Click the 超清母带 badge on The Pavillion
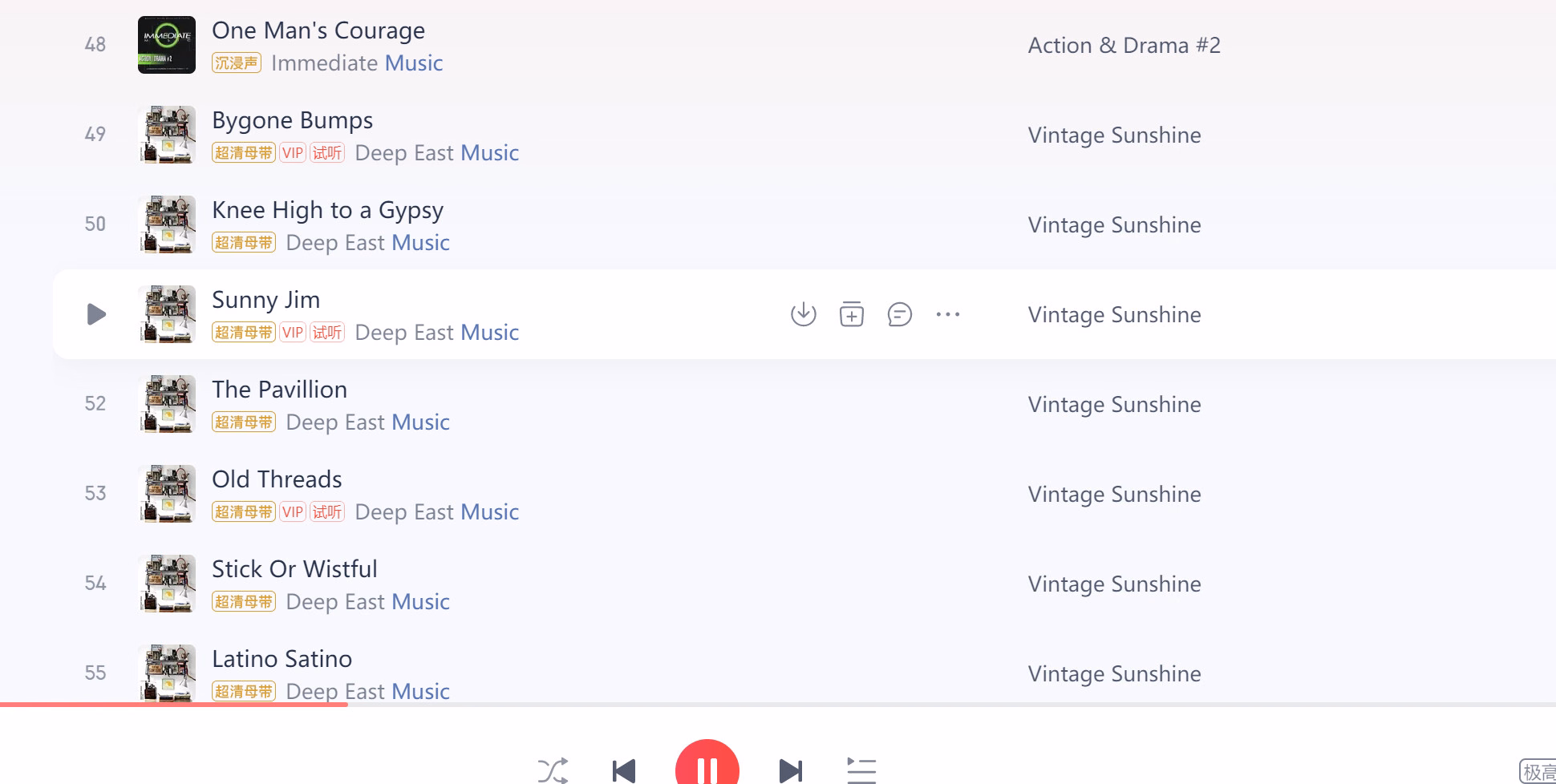This screenshot has width=1556, height=784. point(244,422)
